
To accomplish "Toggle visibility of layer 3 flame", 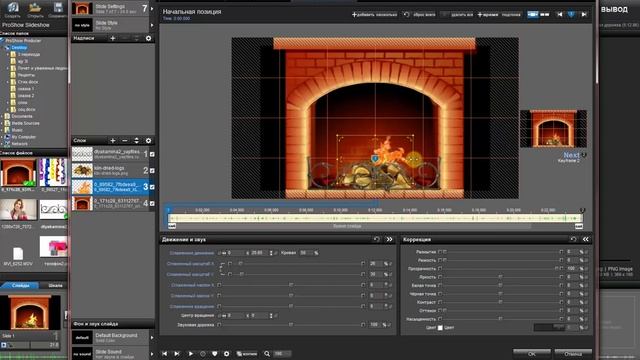I will click(152, 187).
